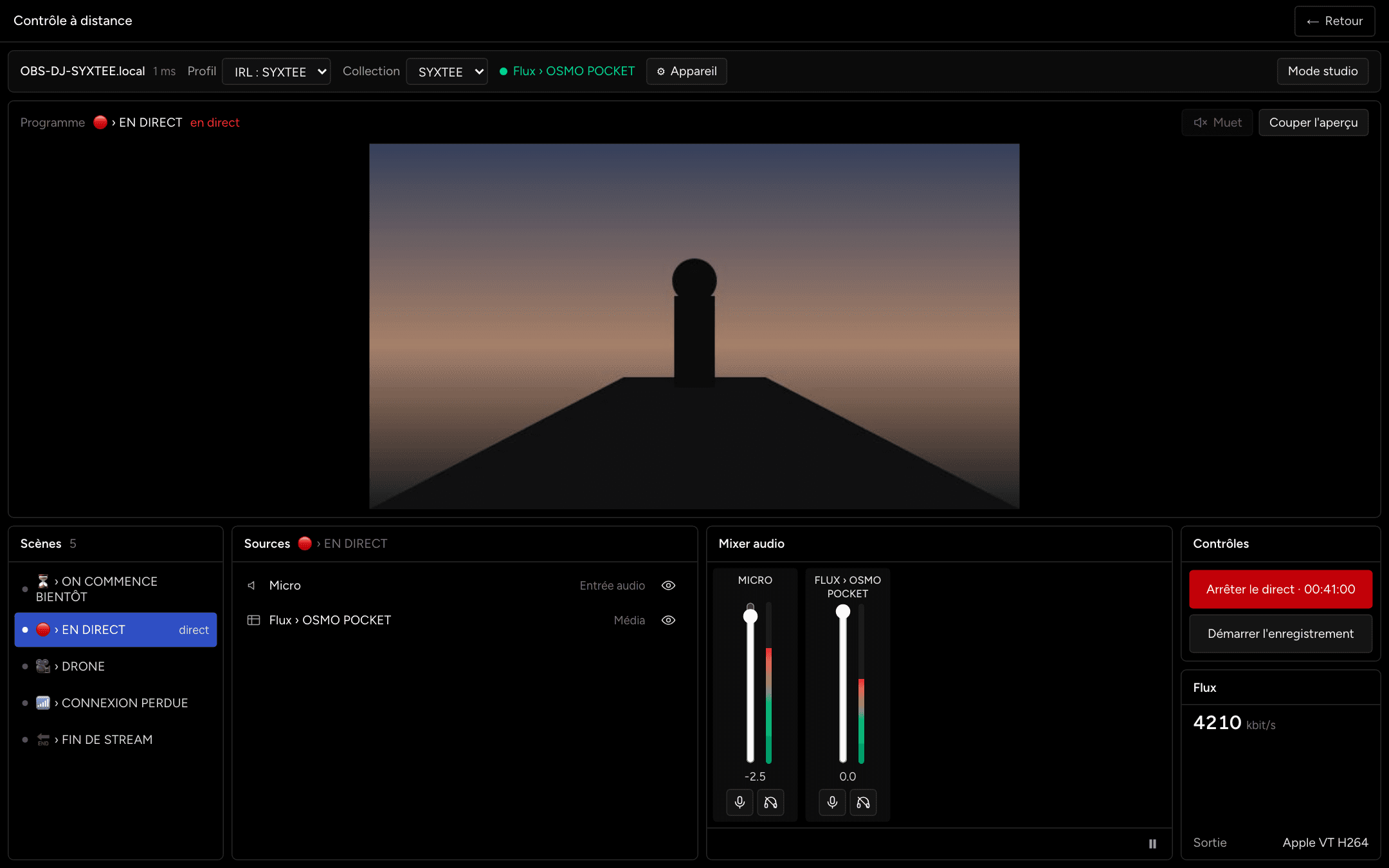The width and height of the screenshot is (1389, 868).
Task: Select the Micro source row
Action: (x=464, y=585)
